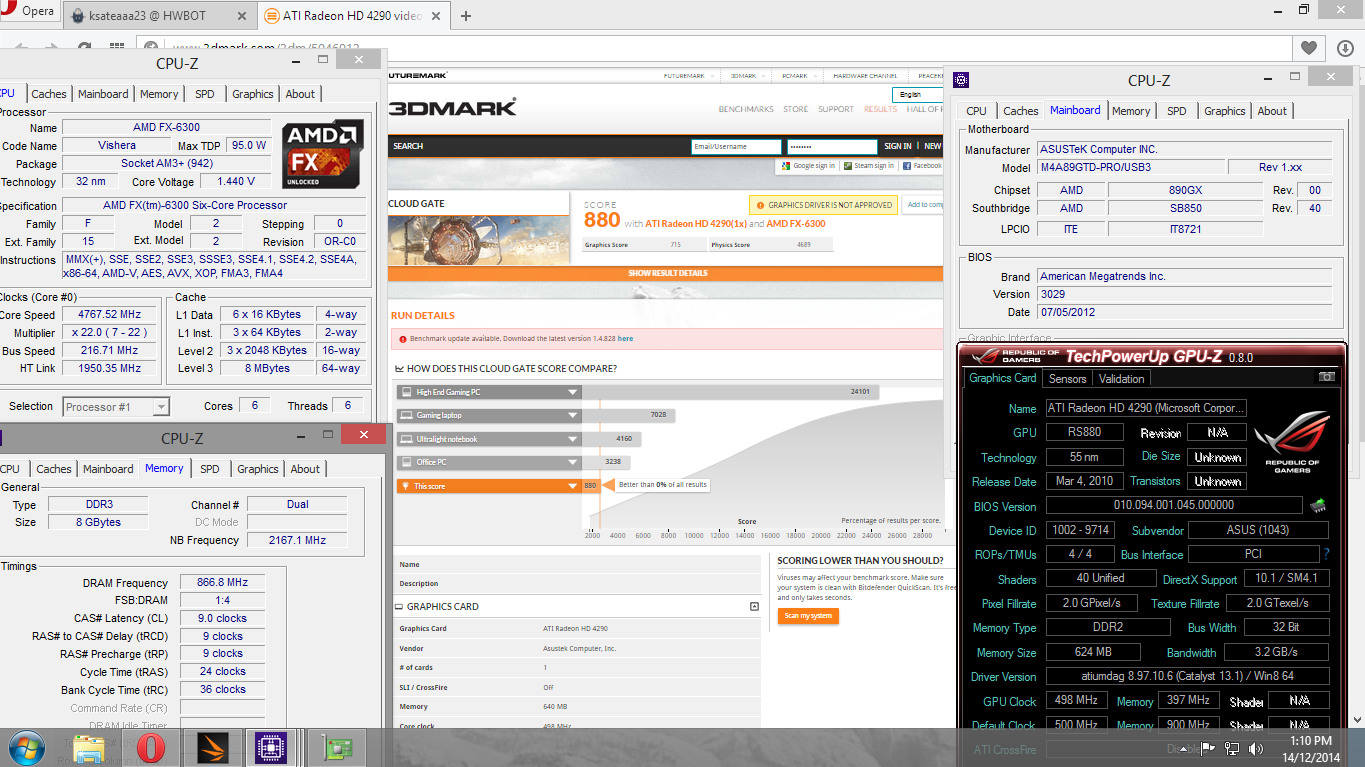The height and width of the screenshot is (767, 1365).
Task: Expand the Gaming laptop row
Action: (573, 415)
